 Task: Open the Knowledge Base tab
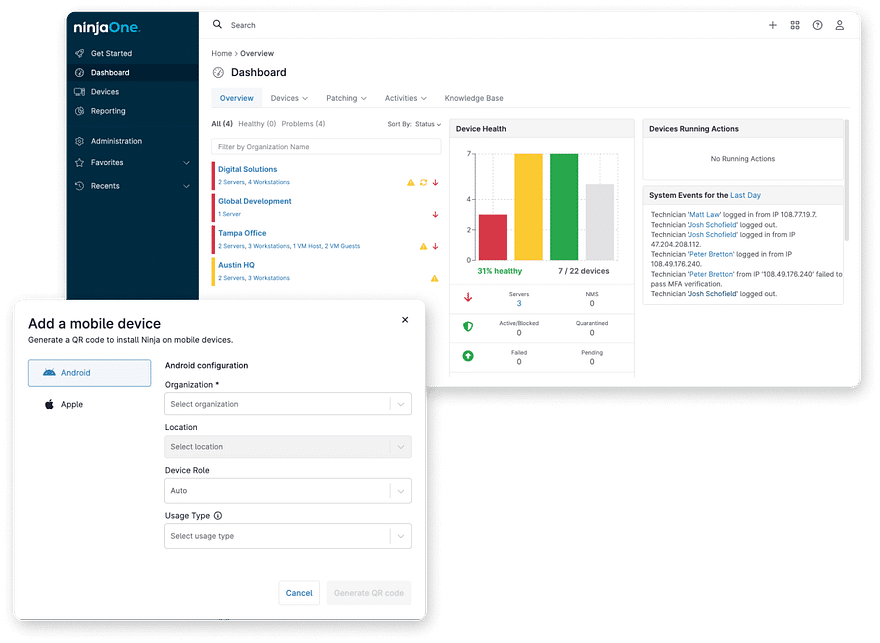coord(474,98)
